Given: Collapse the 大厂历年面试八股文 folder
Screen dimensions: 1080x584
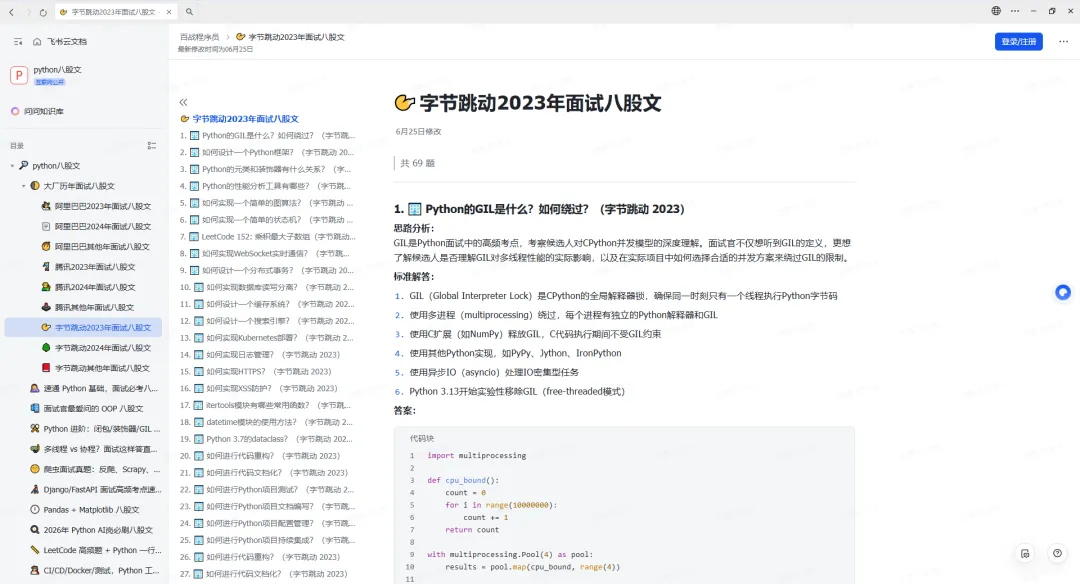Looking at the screenshot, I should click(x=23, y=186).
